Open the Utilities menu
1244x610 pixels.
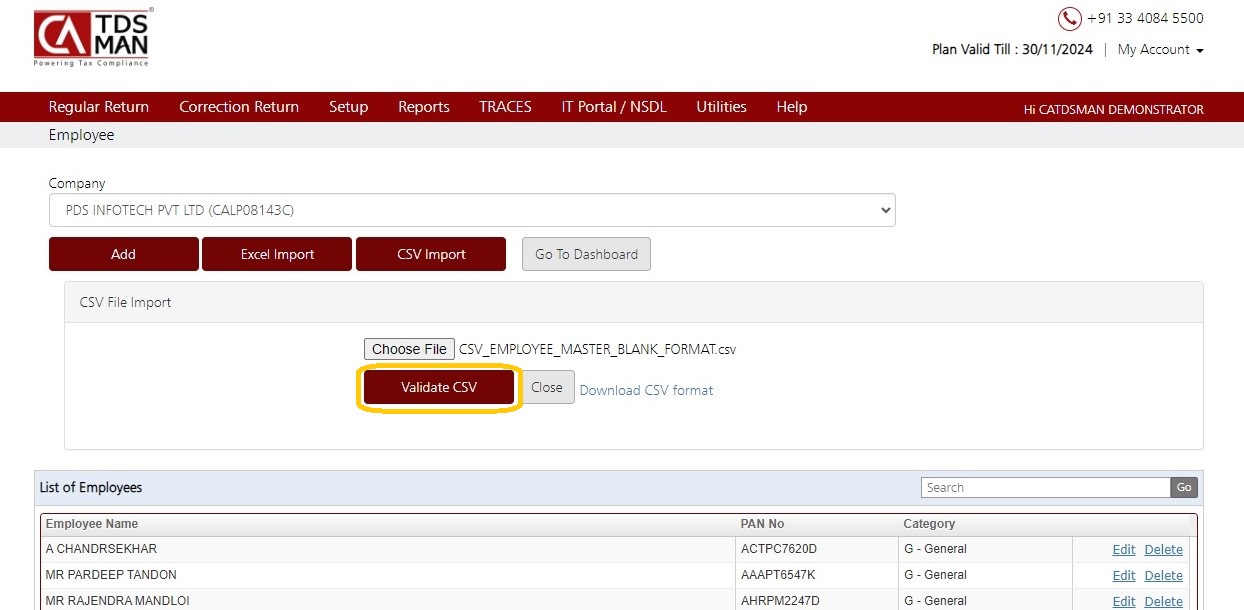coord(721,107)
